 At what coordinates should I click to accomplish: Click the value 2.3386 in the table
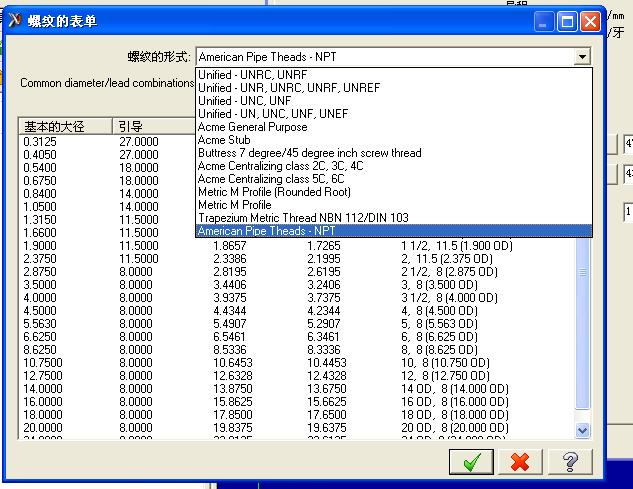click(230, 258)
